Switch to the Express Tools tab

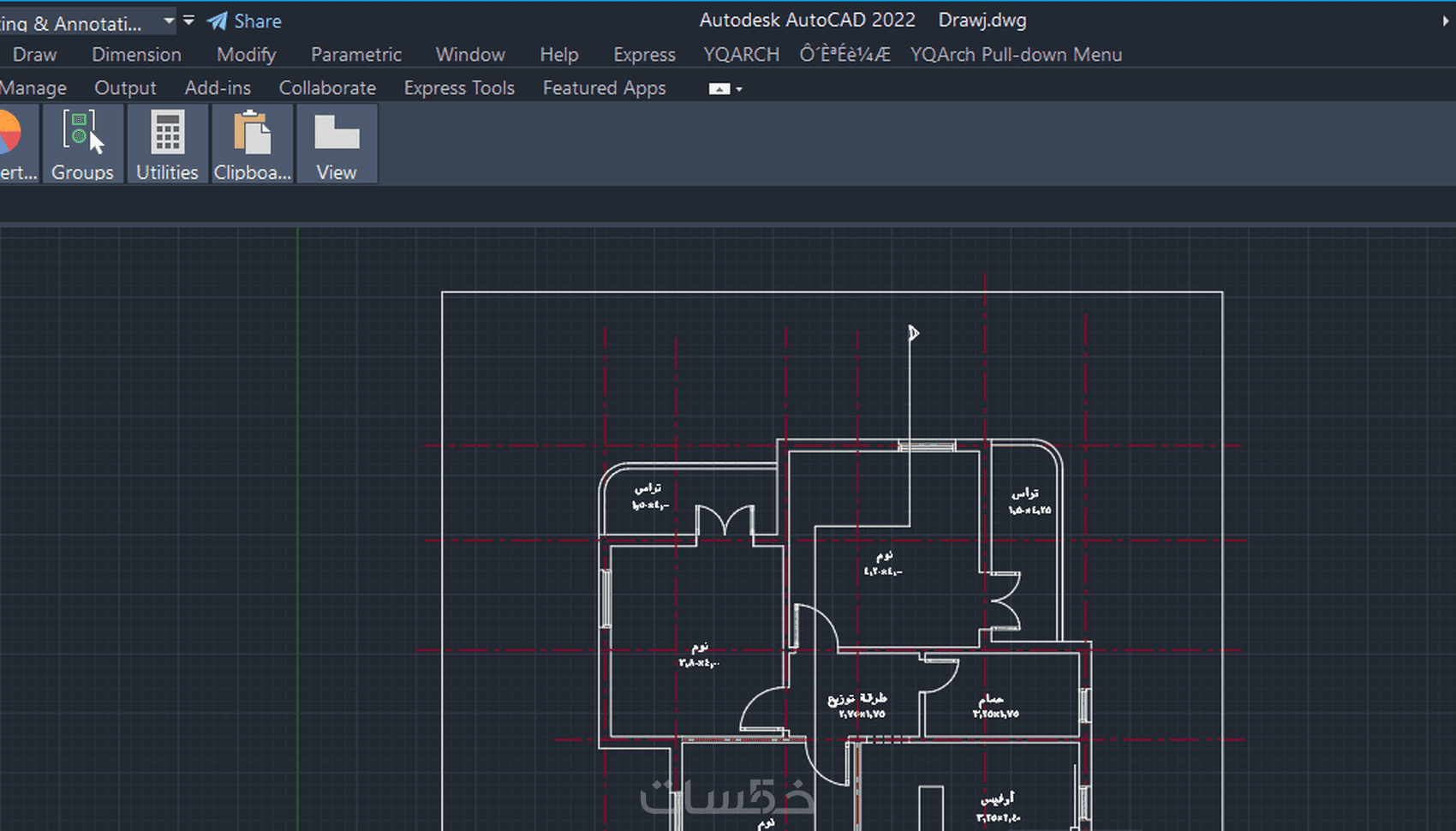click(459, 88)
